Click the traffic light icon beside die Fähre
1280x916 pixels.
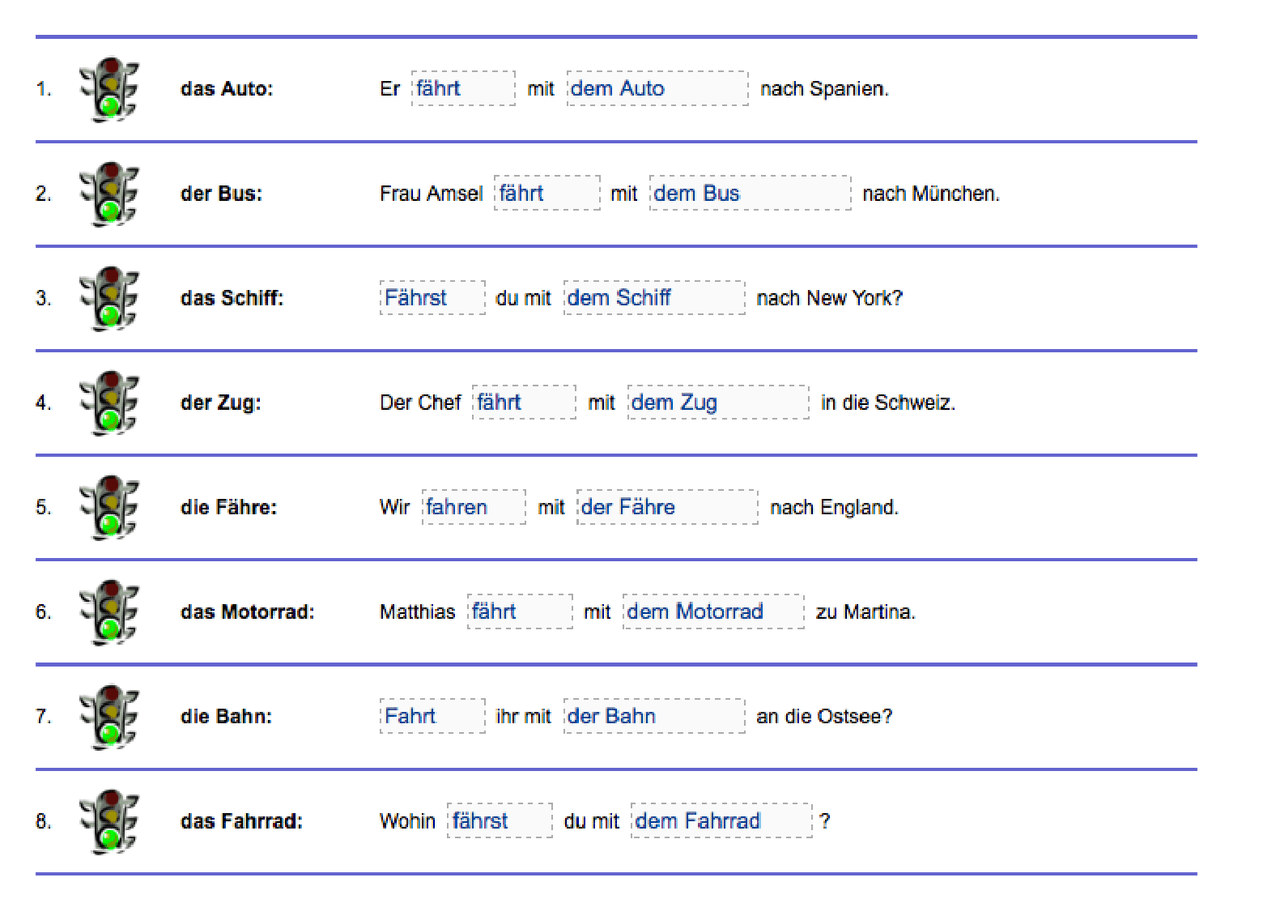coord(109,507)
